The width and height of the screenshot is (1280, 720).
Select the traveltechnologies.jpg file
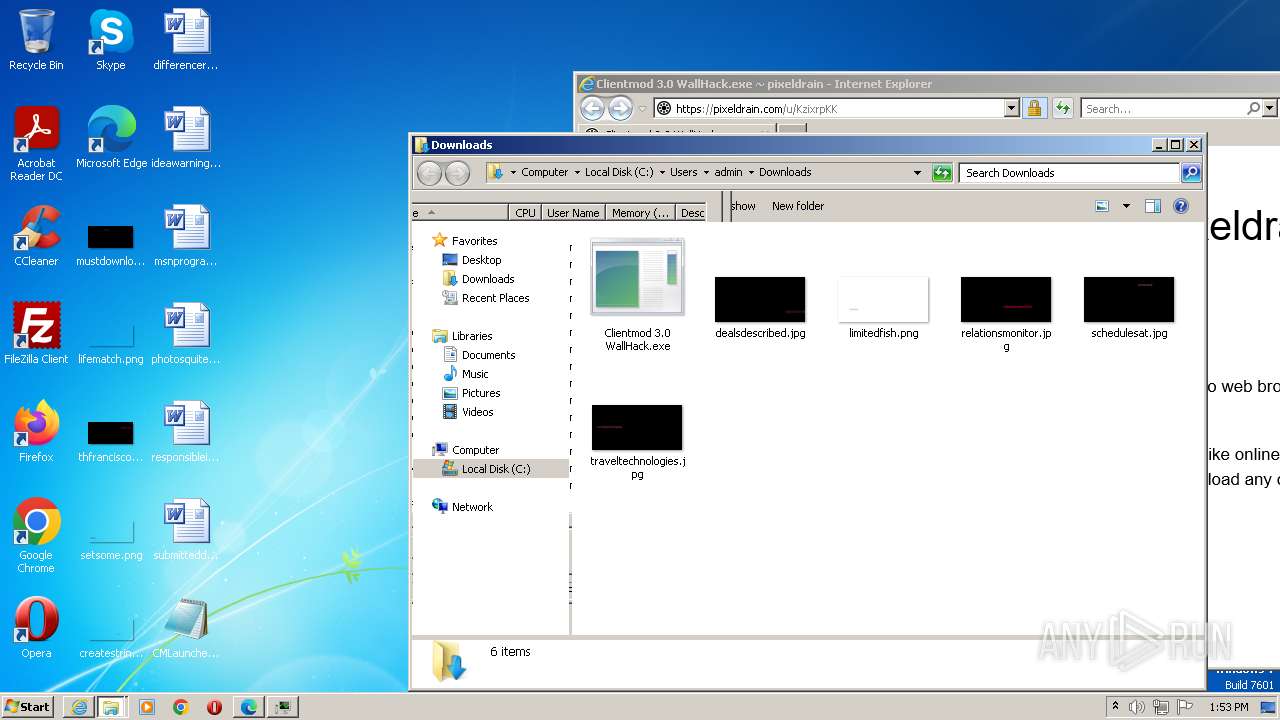point(637,442)
